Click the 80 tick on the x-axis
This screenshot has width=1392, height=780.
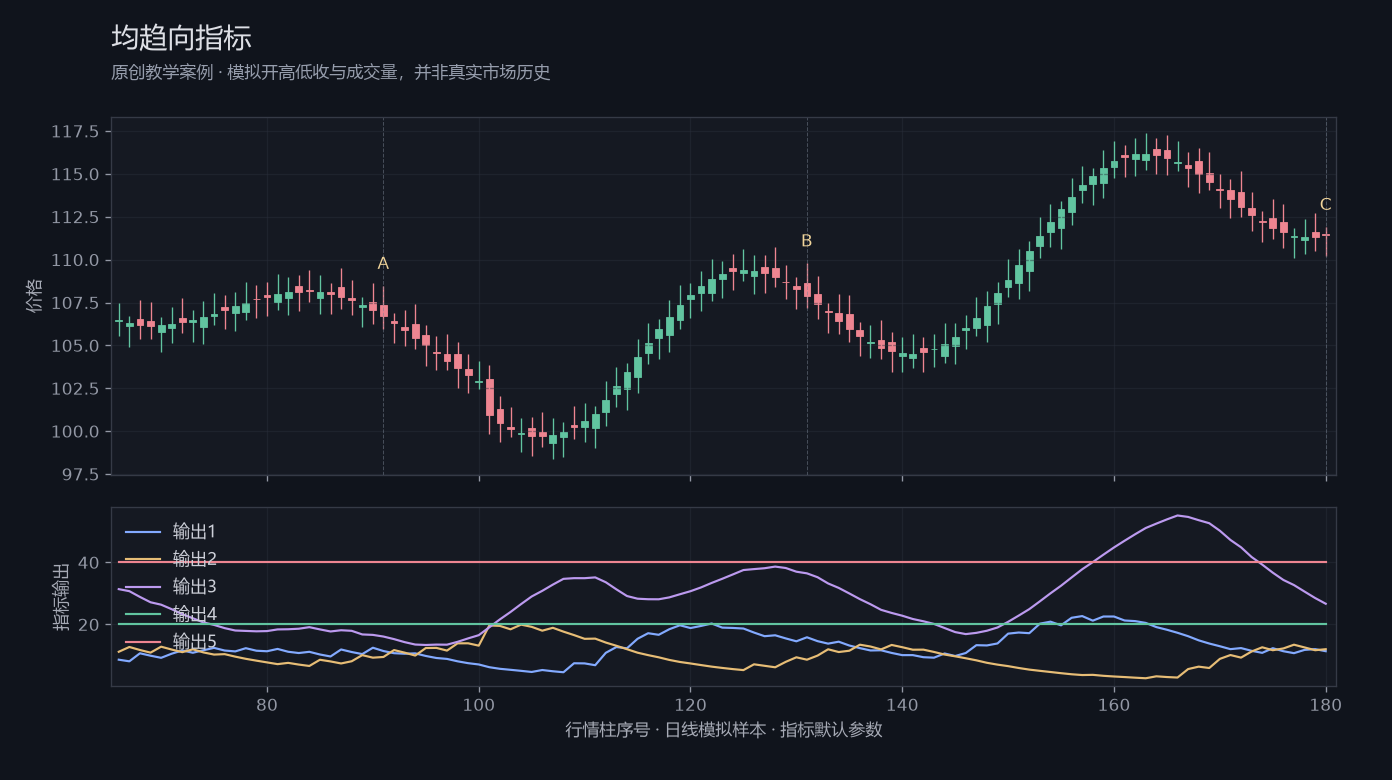point(267,703)
